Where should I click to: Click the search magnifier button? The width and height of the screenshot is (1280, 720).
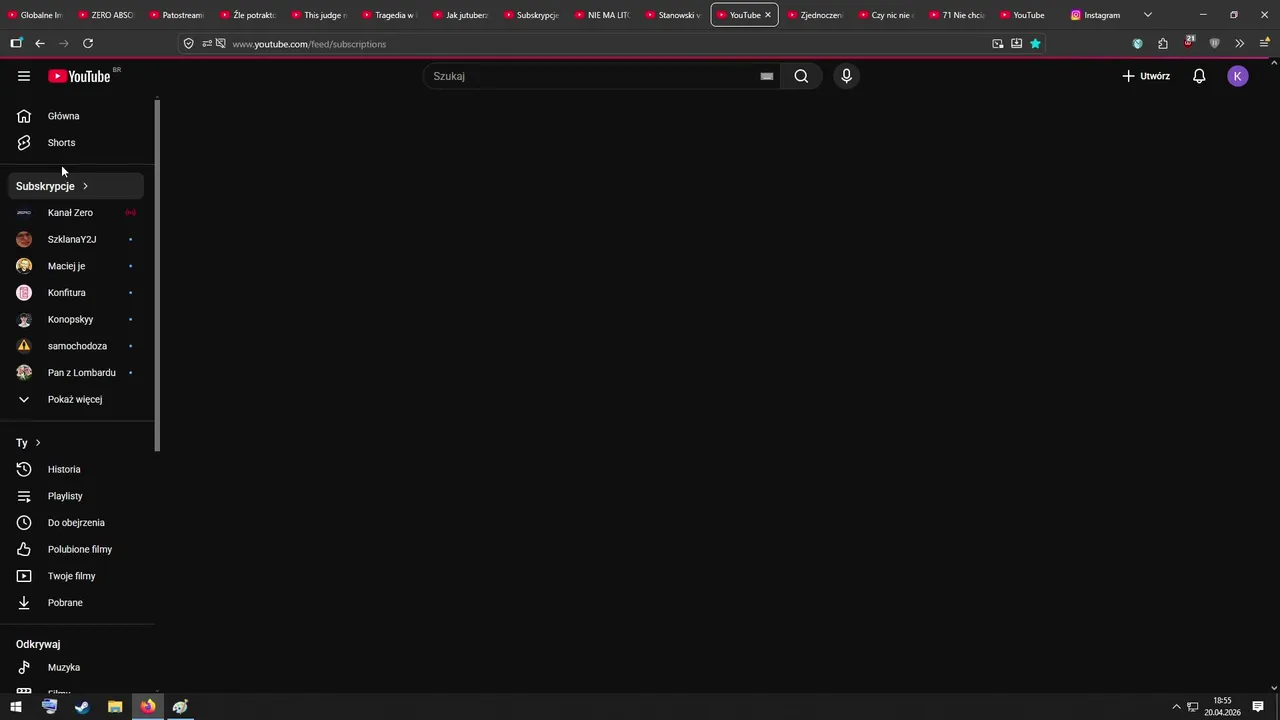[x=801, y=76]
